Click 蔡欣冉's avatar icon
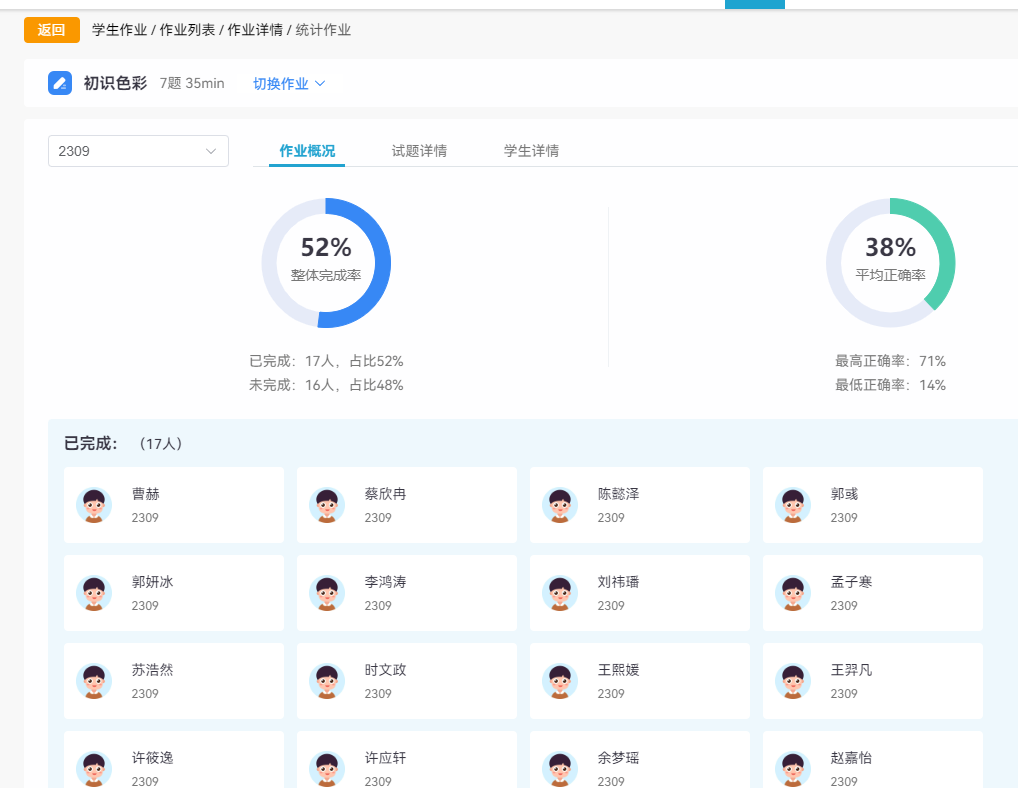The image size is (1018, 788). (x=327, y=505)
